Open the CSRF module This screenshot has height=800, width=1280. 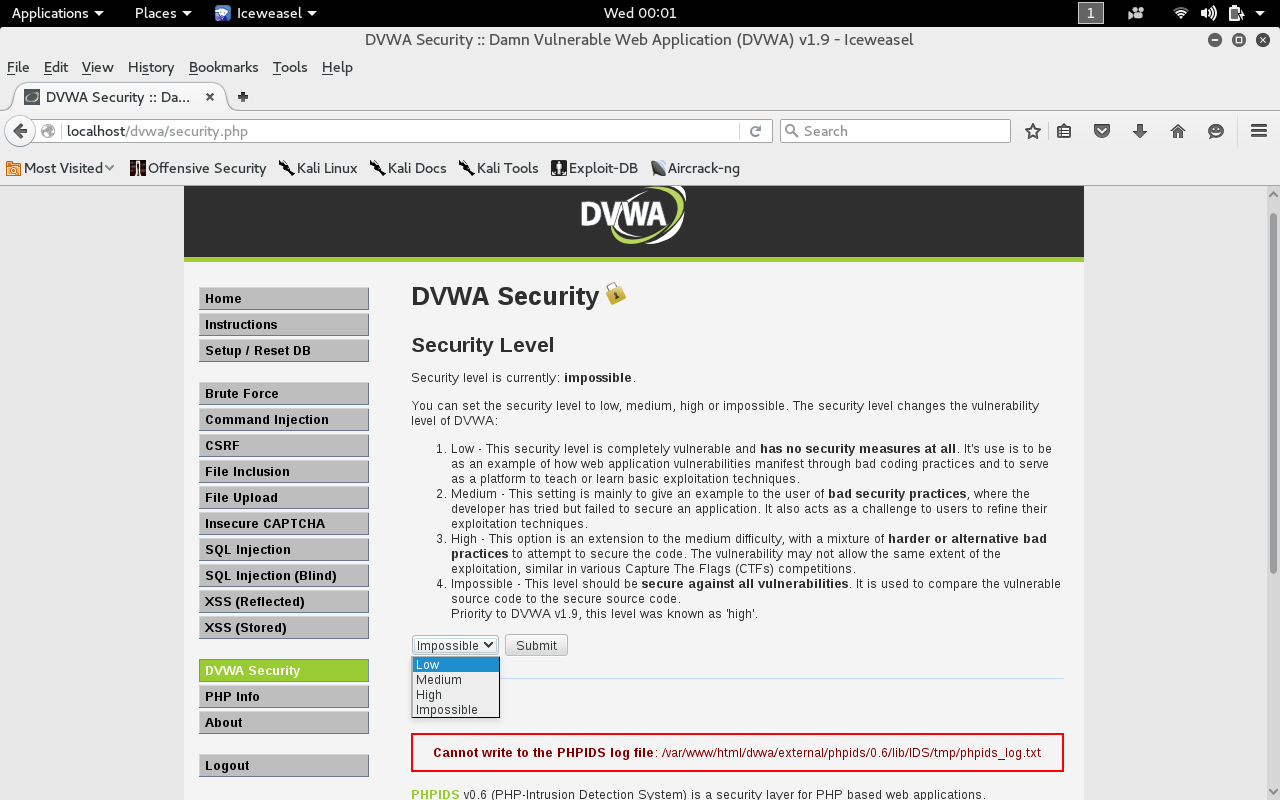pos(284,446)
